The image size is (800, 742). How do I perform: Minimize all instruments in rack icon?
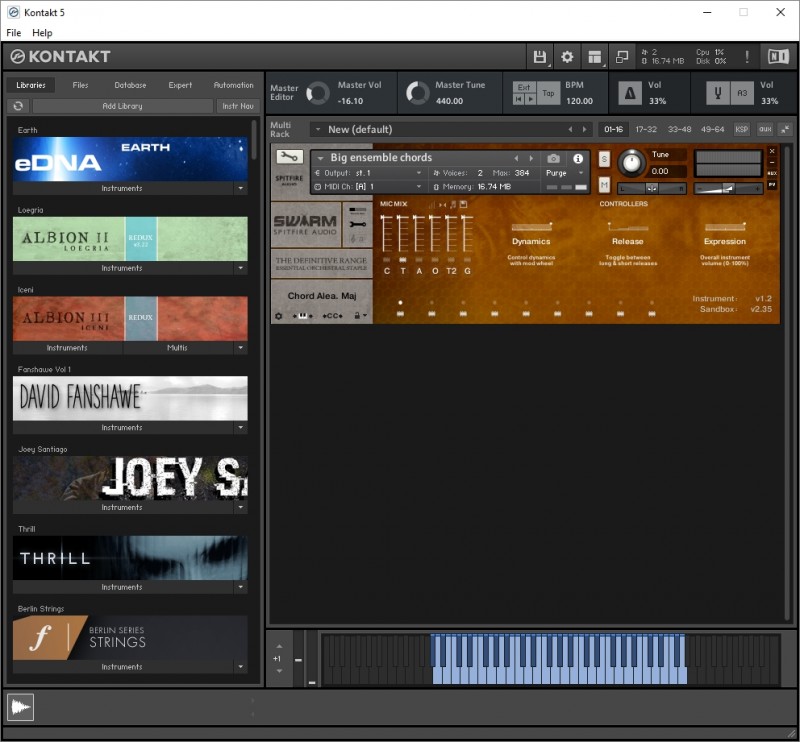pyautogui.click(x=785, y=130)
